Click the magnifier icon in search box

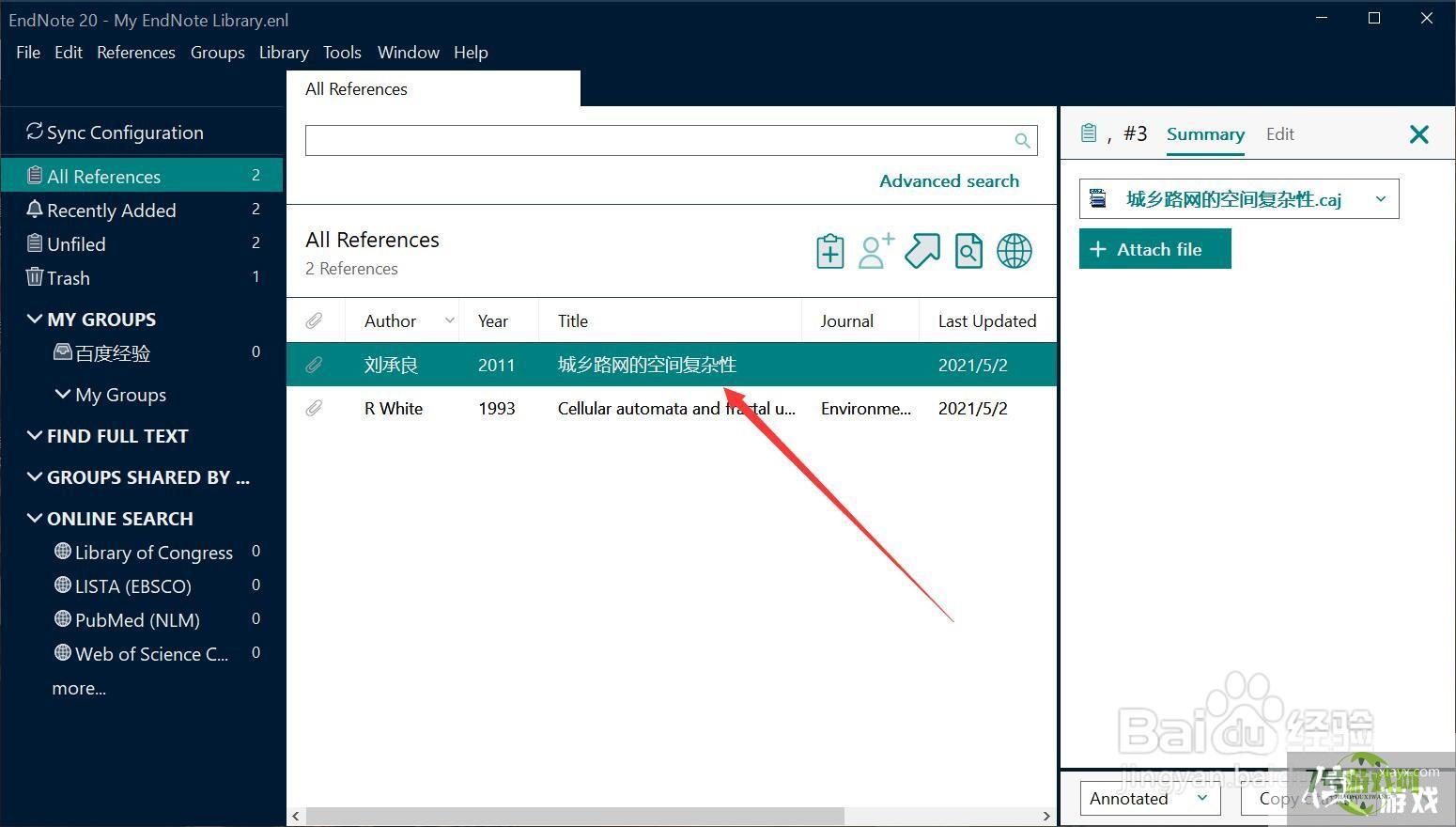click(1022, 141)
